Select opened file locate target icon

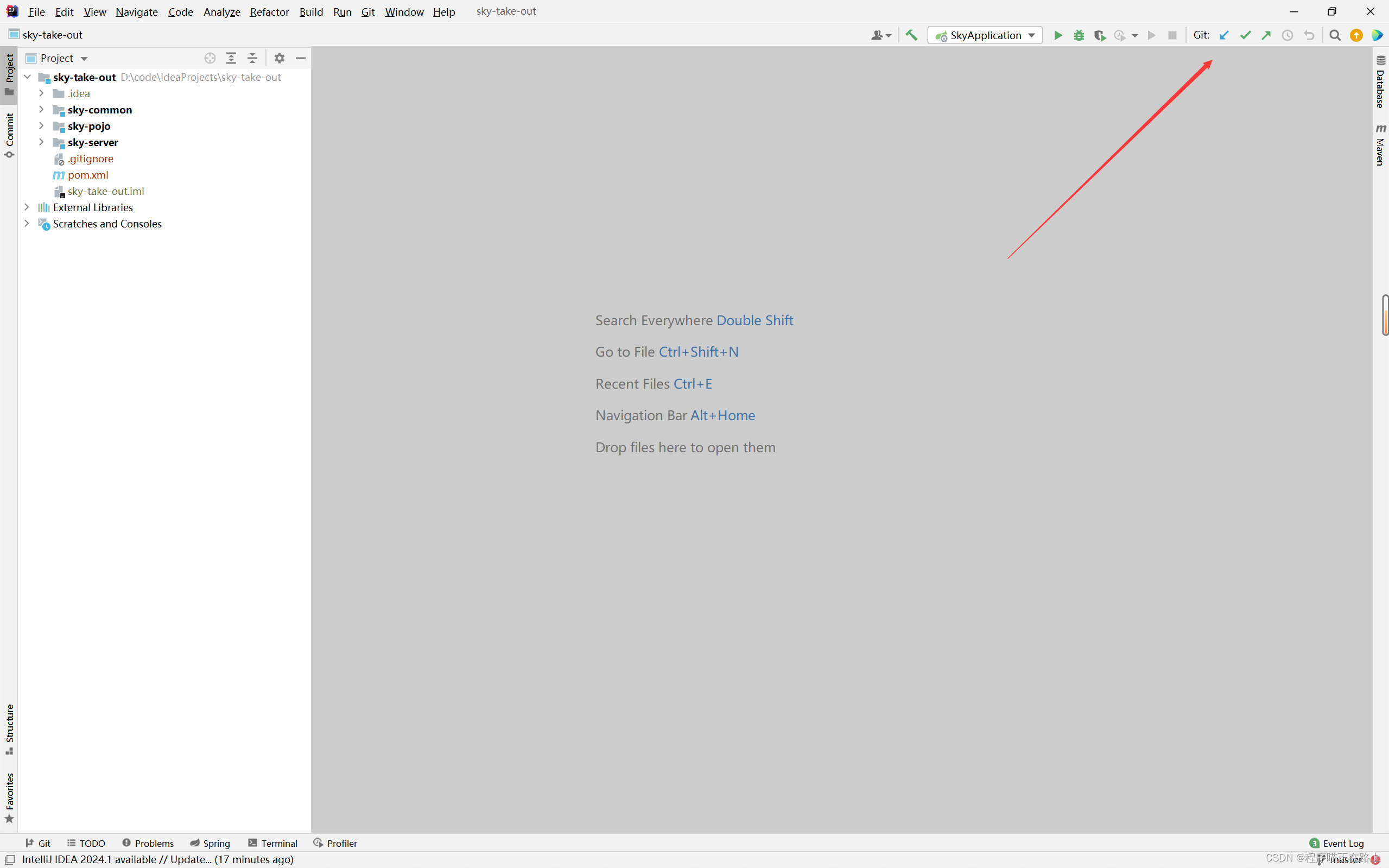(210, 58)
